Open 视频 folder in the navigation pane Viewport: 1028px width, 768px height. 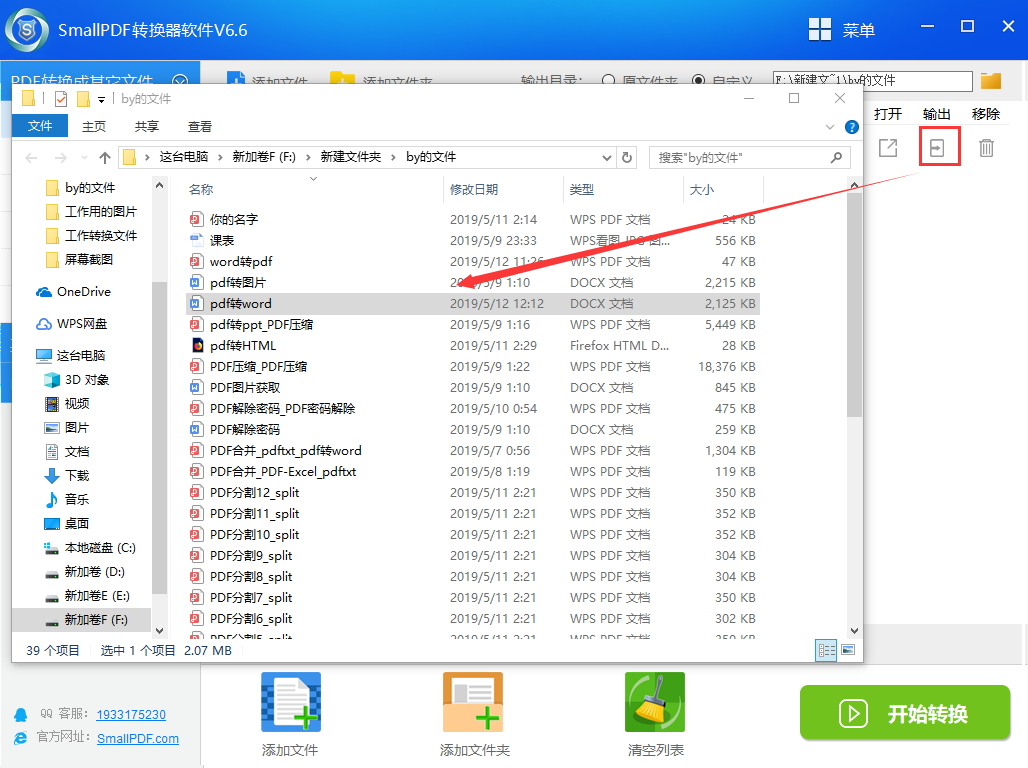(66, 403)
